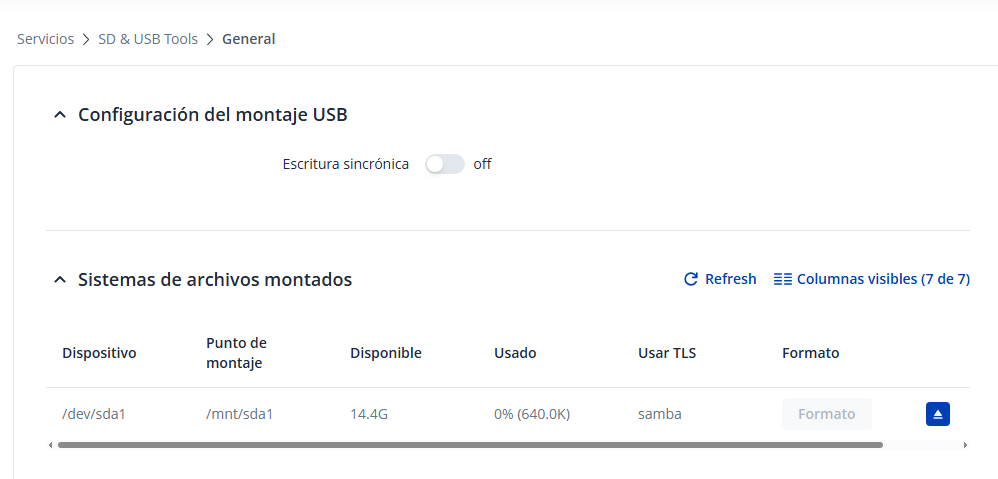The width and height of the screenshot is (998, 479).
Task: Click the horizontal table scrollbar thumb
Action: point(470,444)
